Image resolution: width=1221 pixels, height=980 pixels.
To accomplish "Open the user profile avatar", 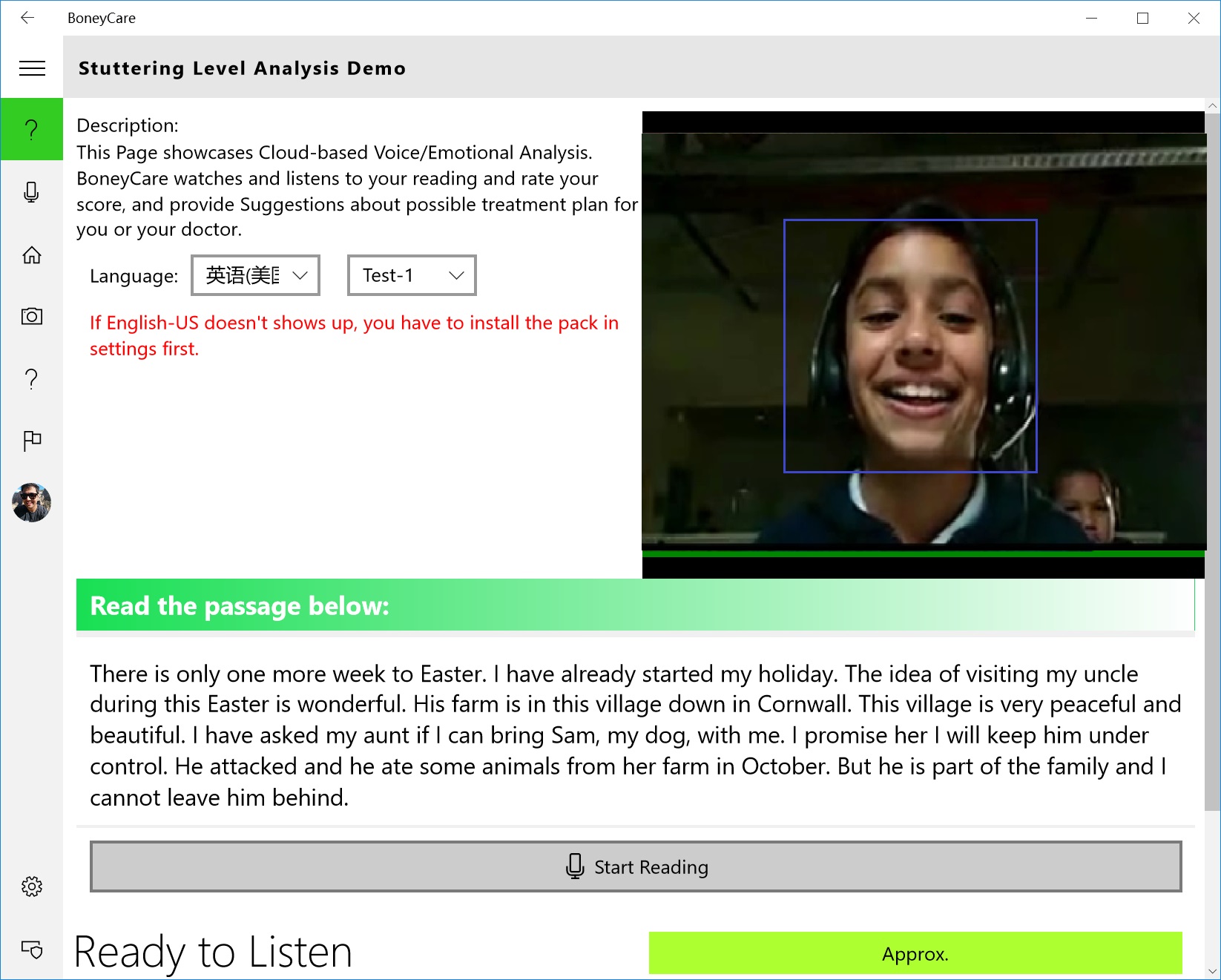I will 32,503.
